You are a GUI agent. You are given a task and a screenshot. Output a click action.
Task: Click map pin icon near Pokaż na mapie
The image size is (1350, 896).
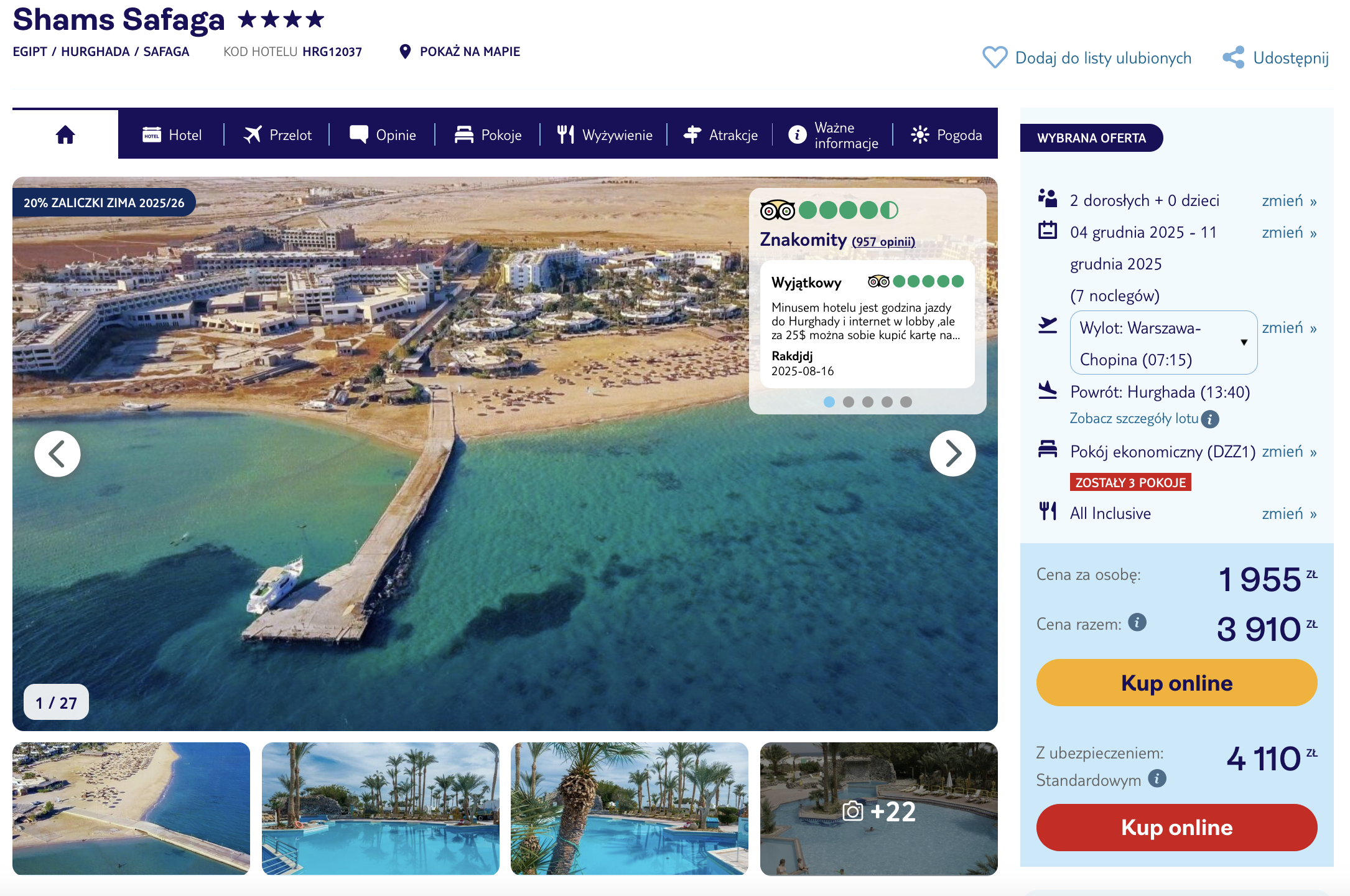click(405, 52)
